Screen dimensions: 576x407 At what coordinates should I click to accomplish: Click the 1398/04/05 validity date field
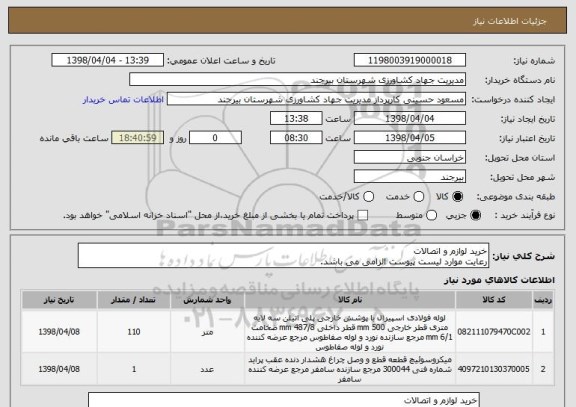410,138
